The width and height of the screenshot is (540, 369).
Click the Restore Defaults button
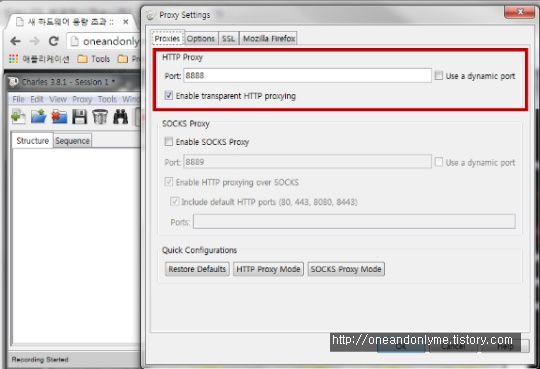point(197,269)
